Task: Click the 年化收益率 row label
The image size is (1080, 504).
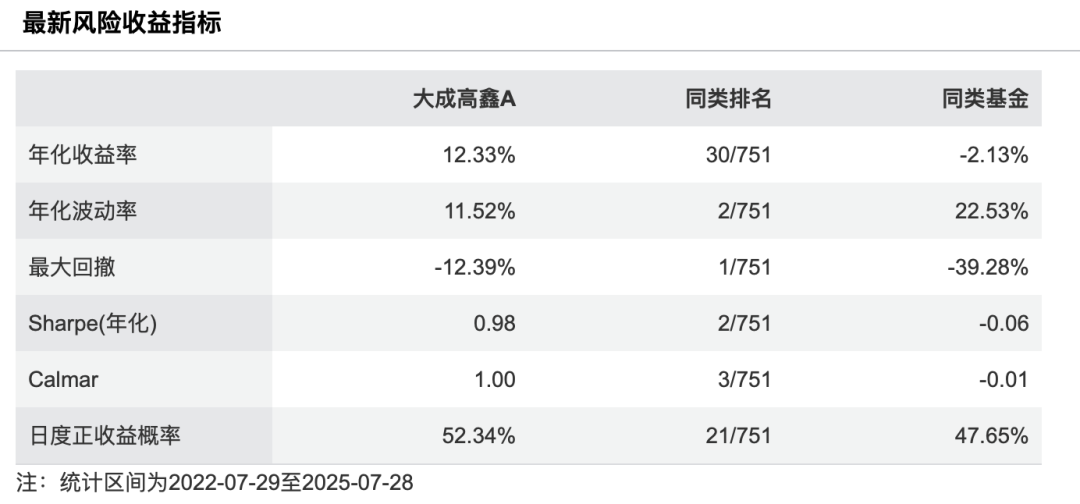Action: click(x=82, y=155)
